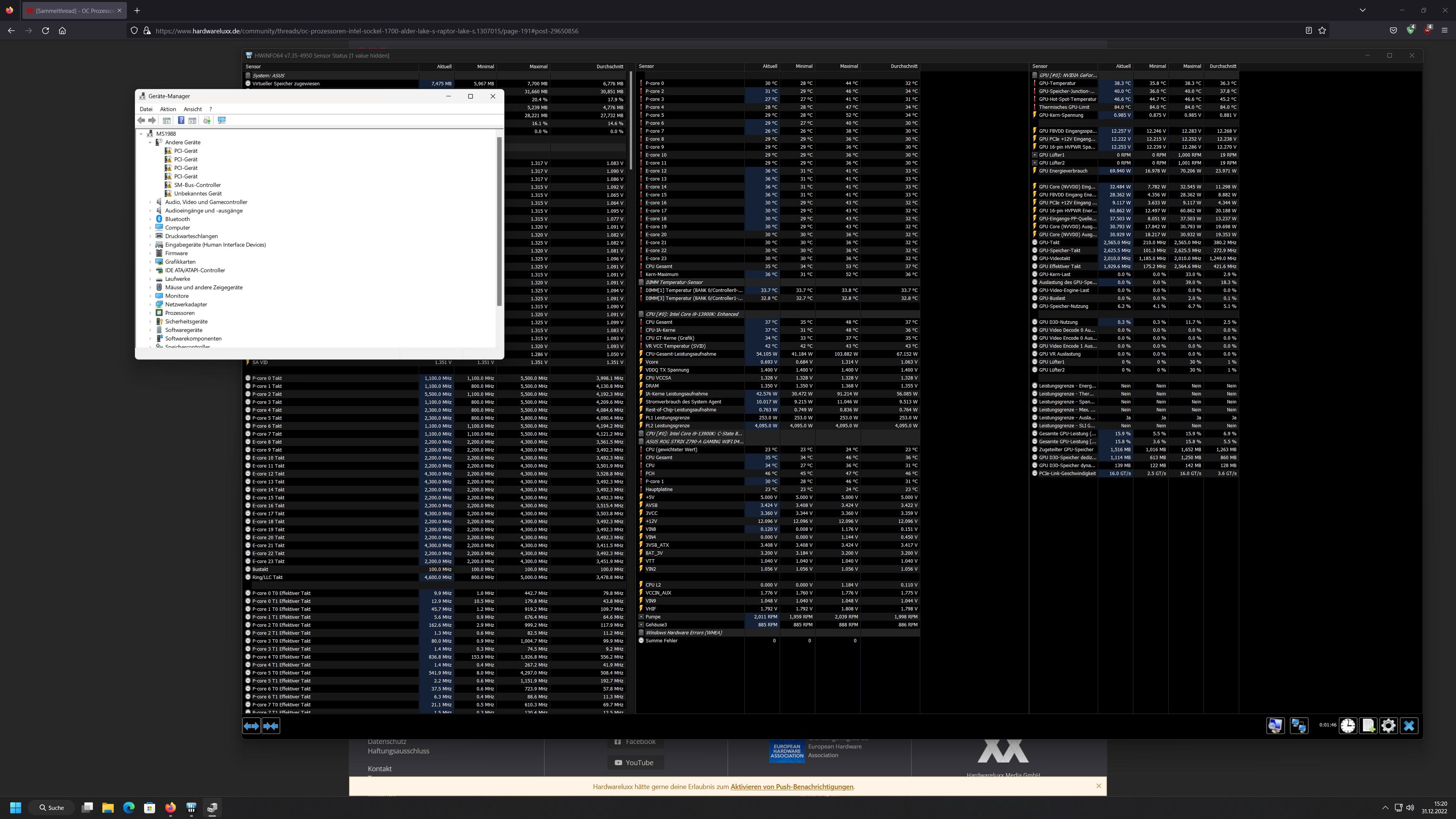Click the HWiNFO expand columns arrows button
The image size is (1456, 819).
point(251,726)
